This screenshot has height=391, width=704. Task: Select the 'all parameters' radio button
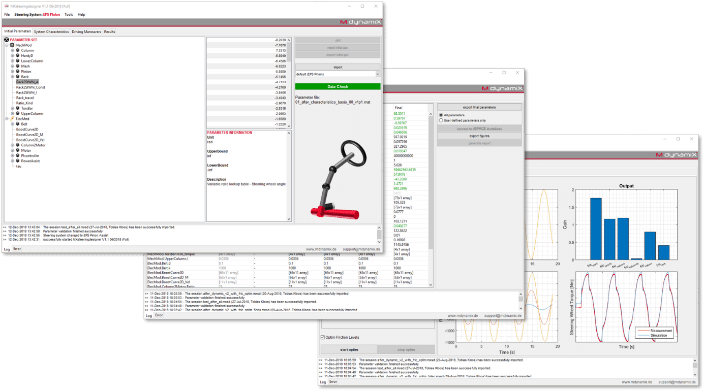[x=441, y=115]
